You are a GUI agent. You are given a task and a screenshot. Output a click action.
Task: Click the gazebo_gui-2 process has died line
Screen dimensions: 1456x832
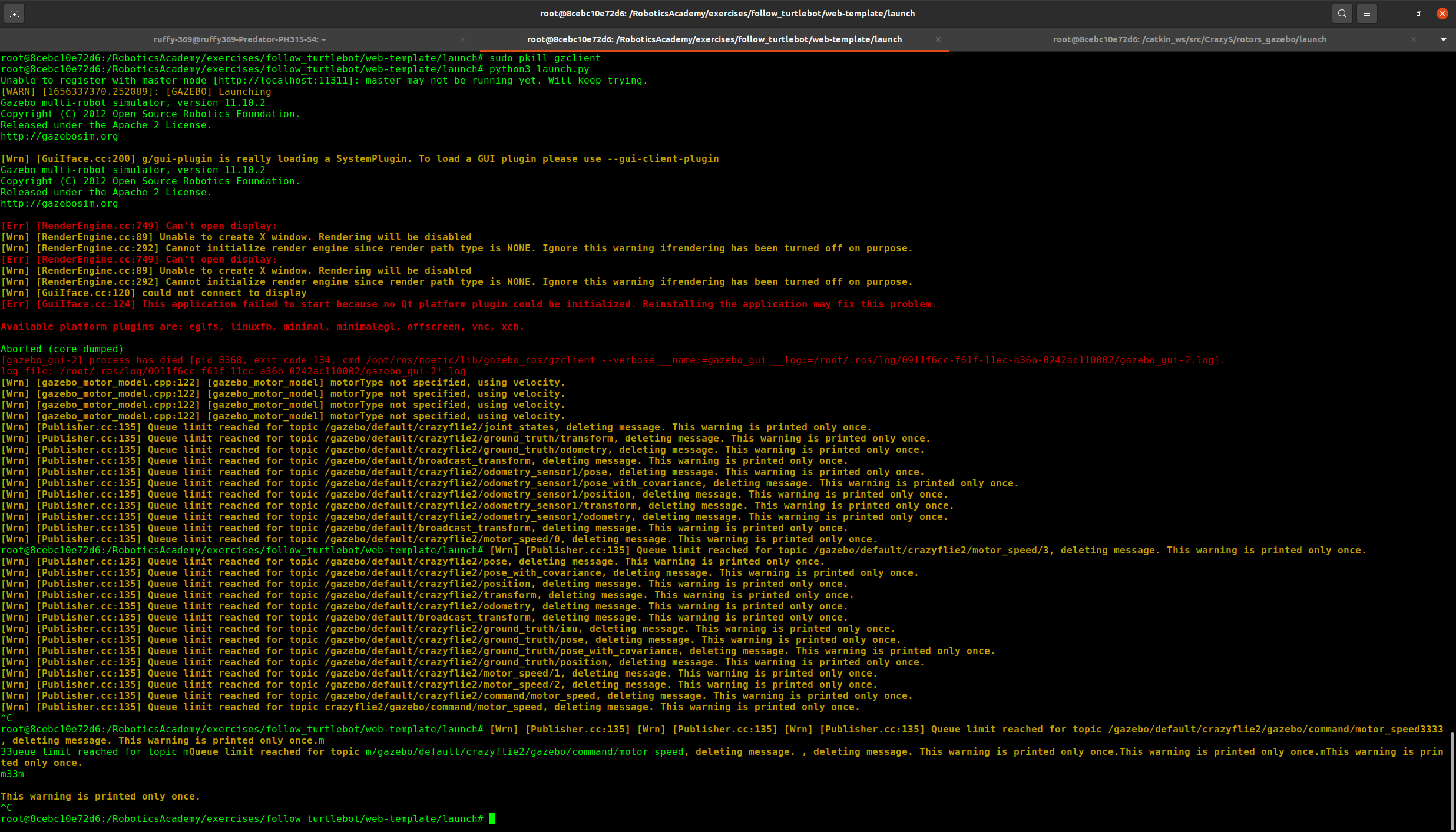[613, 360]
